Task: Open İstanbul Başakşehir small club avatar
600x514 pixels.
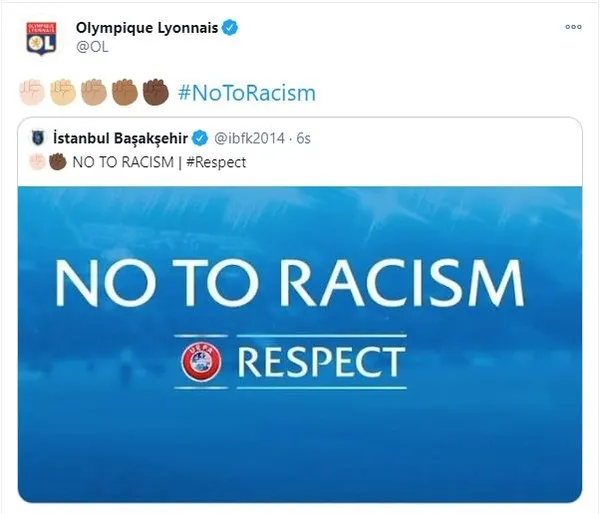Action: (38, 138)
